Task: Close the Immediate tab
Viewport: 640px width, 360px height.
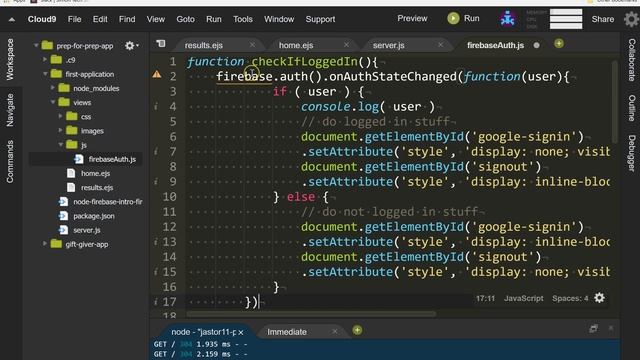Action: pyautogui.click(x=335, y=331)
